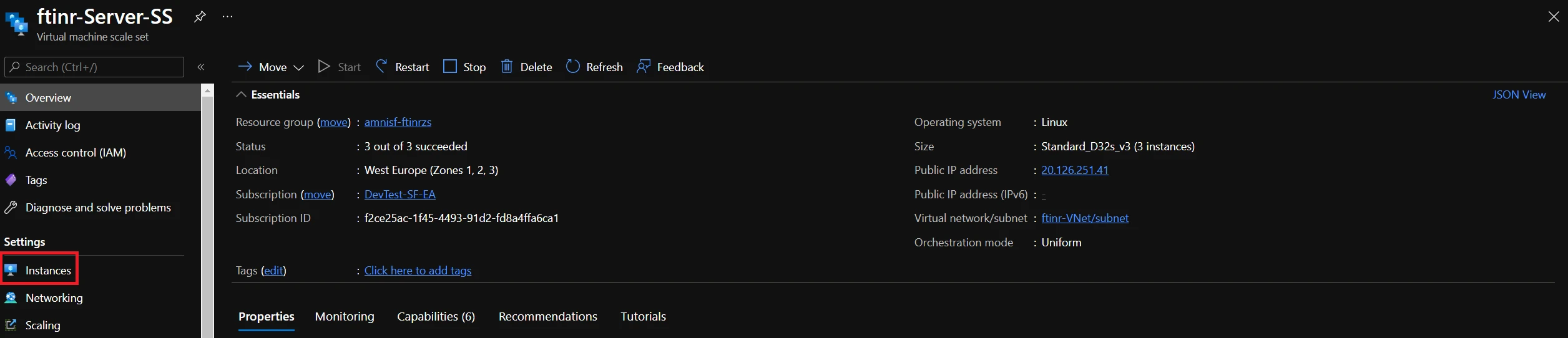Click the subscription ID f2ce25ac-1f45-4493-91d2-fd8a4ffa6ca1
The height and width of the screenshot is (338, 1568).
tap(461, 218)
